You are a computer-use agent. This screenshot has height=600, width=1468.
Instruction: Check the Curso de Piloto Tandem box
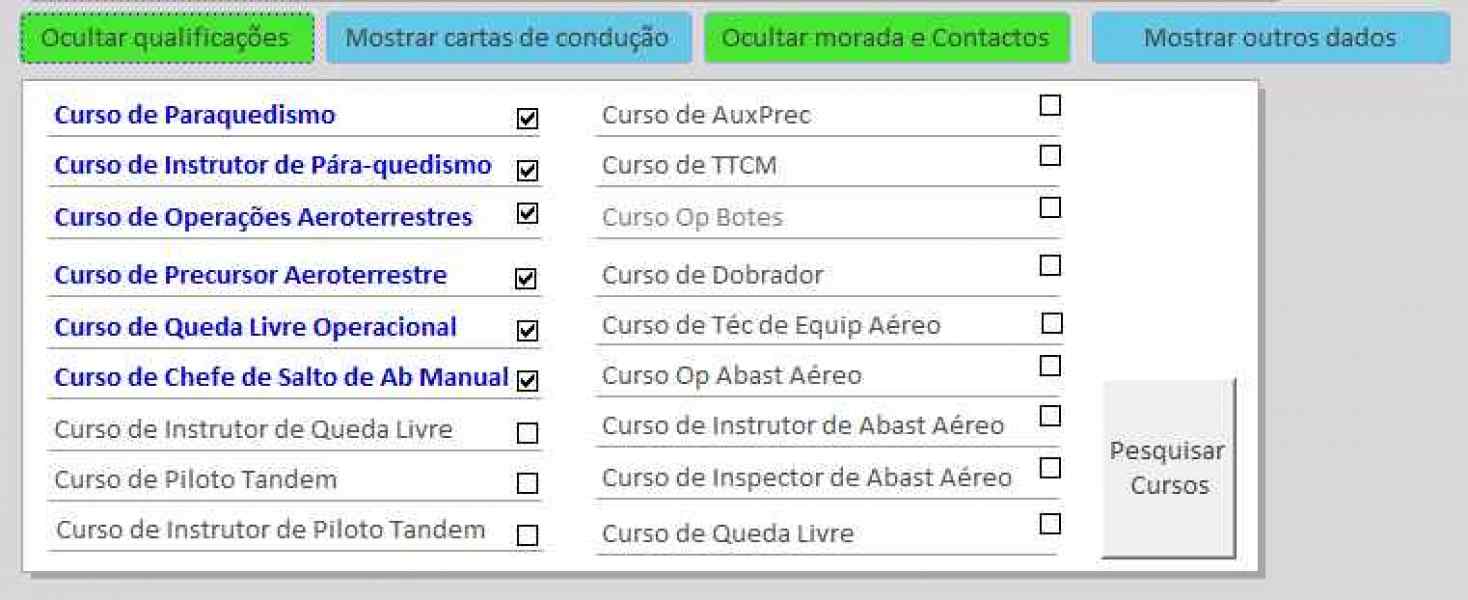(x=527, y=483)
